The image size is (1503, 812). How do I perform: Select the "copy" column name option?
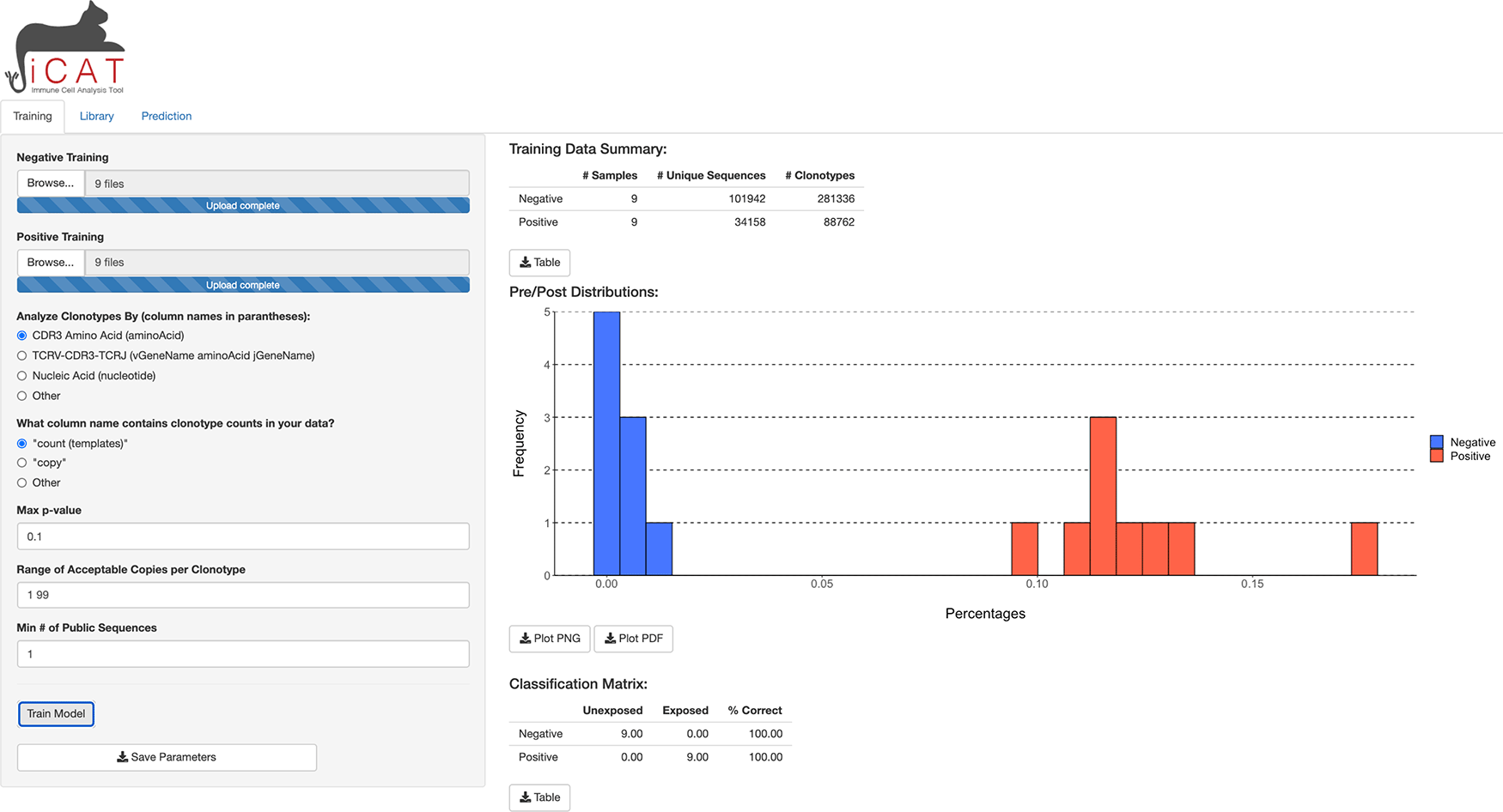(22, 463)
